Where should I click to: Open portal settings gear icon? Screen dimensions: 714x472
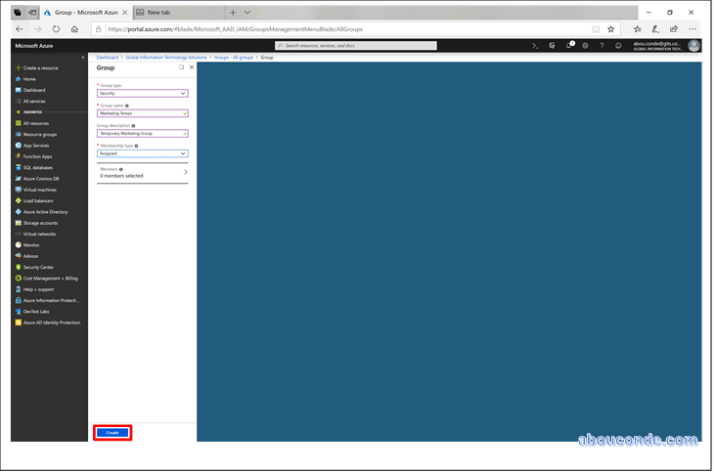pos(585,45)
